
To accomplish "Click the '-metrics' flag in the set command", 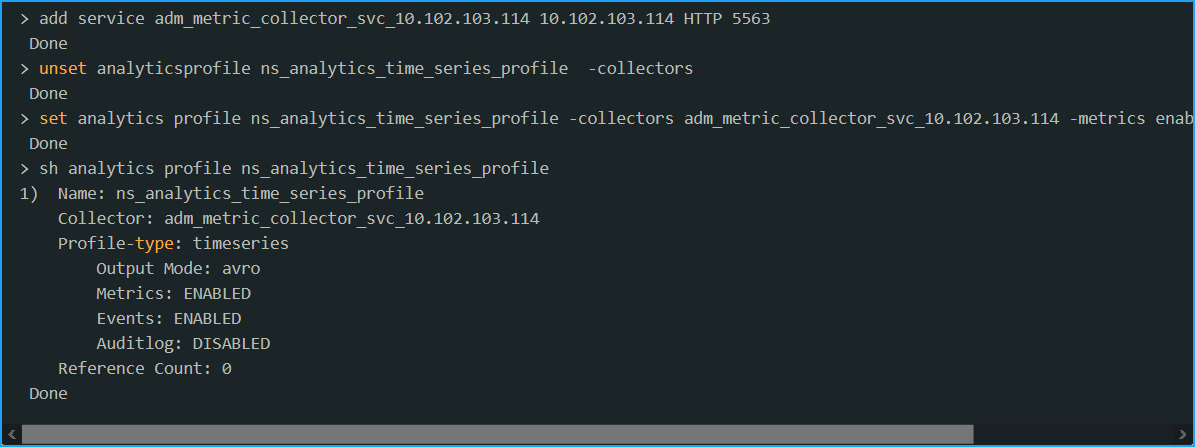I will pos(1107,118).
